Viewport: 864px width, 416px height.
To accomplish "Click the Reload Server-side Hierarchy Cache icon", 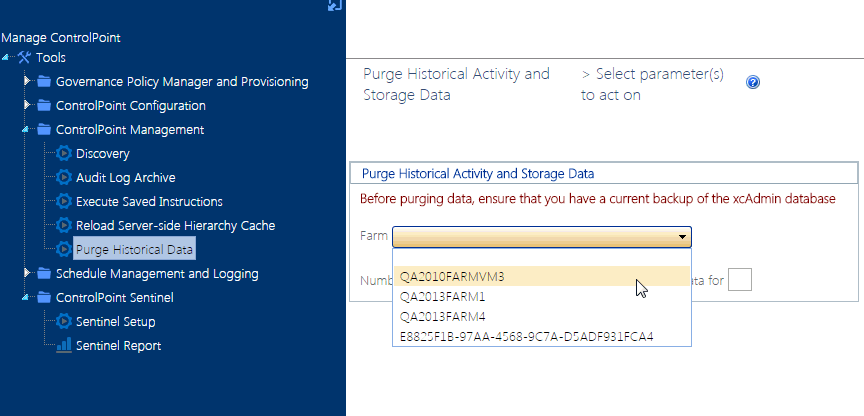I will (x=64, y=226).
